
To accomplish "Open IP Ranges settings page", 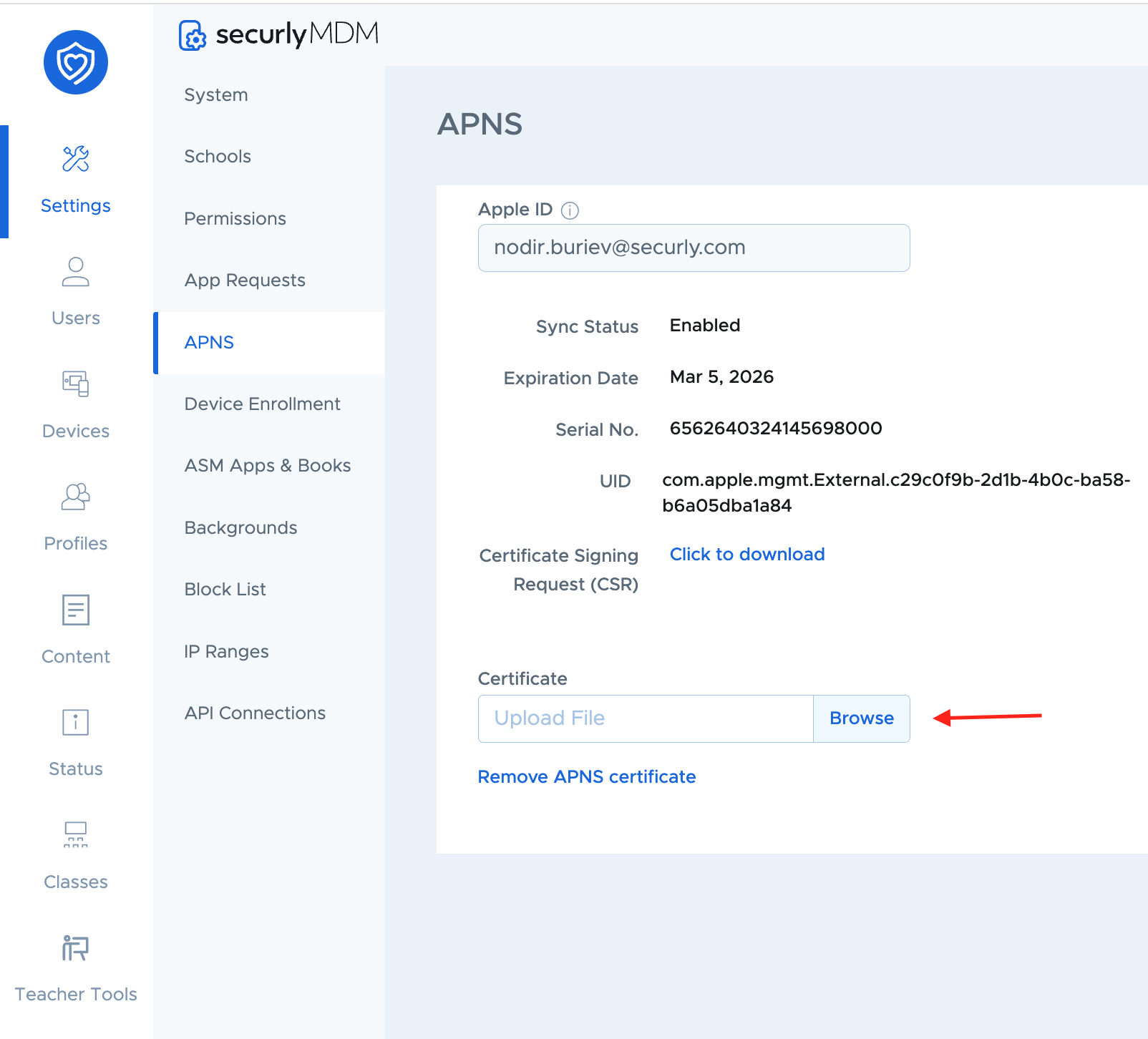I will click(x=227, y=652).
